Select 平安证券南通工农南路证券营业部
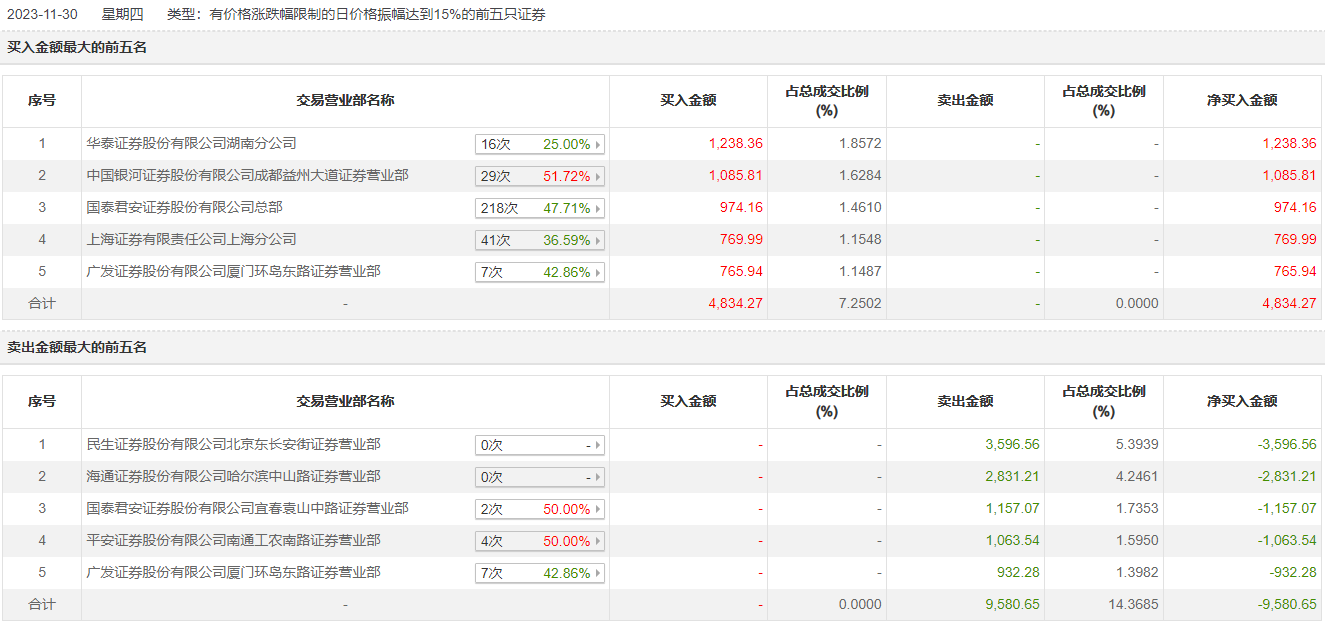Screen dimensions: 1325x624 234,540
